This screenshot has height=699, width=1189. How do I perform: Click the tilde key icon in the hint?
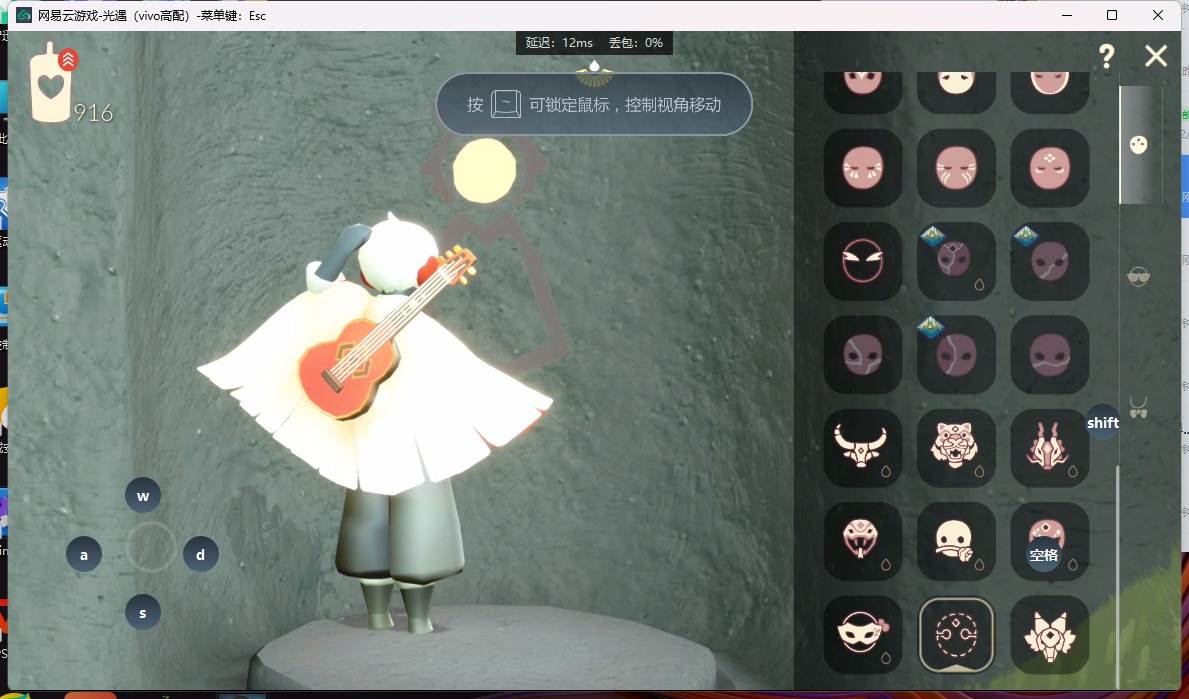pyautogui.click(x=506, y=104)
